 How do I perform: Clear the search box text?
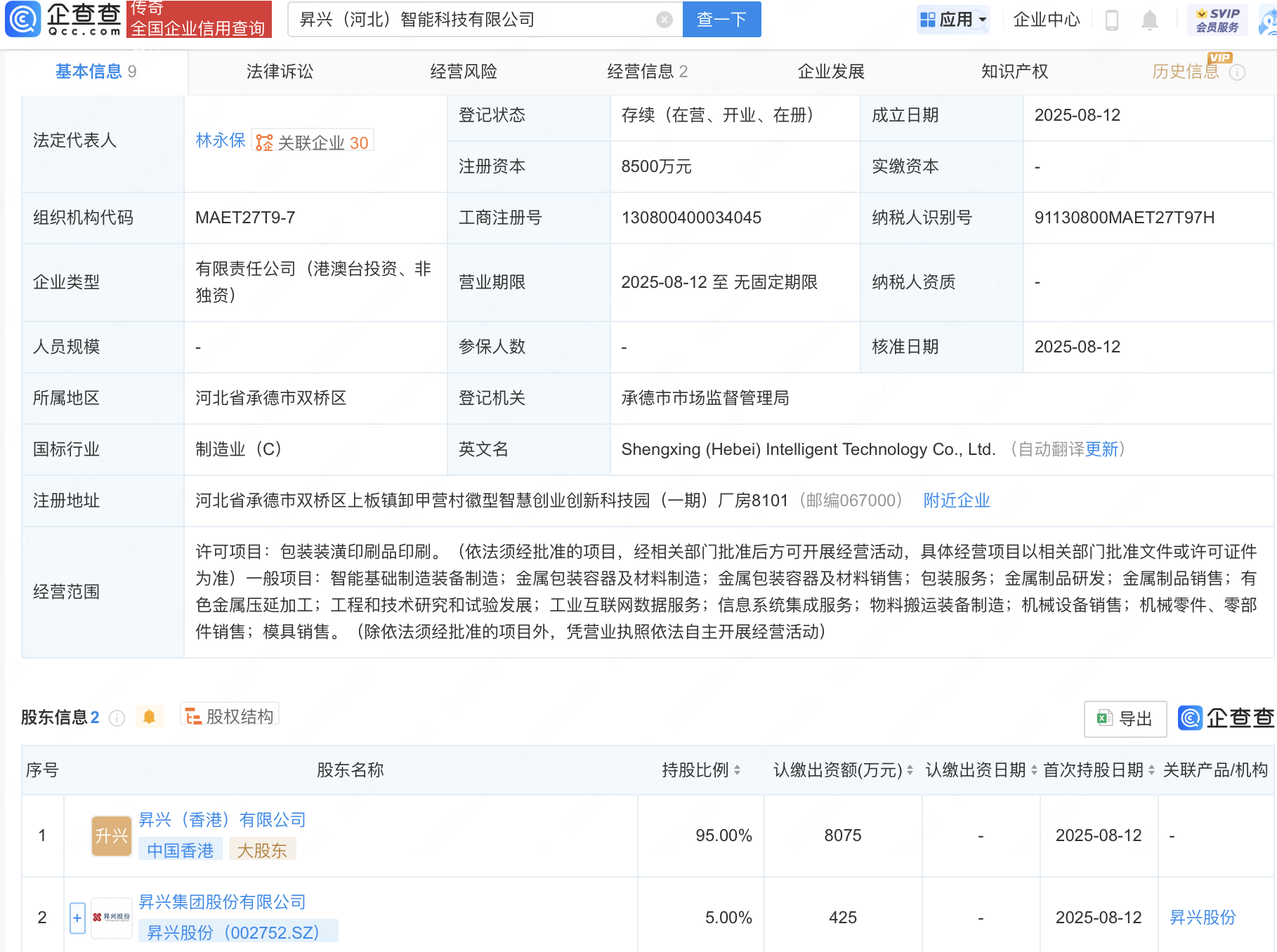(664, 20)
